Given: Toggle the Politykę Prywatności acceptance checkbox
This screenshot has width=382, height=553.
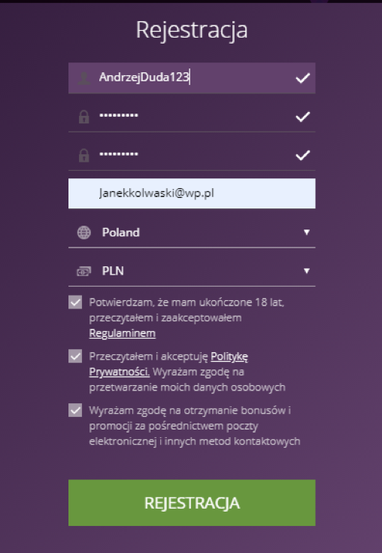Looking at the screenshot, I should coord(75,356).
